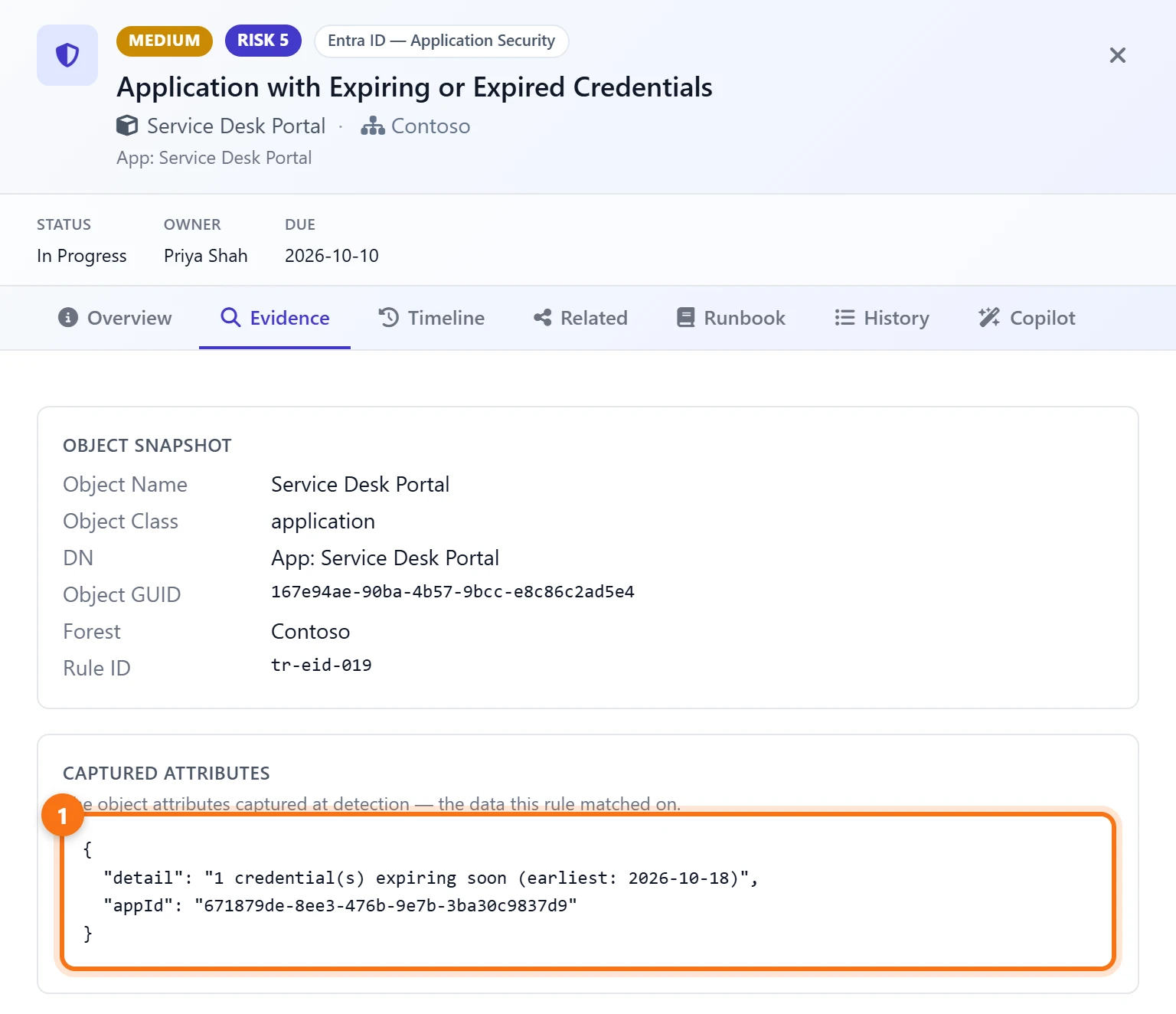Click the appId line in captured attributes
This screenshot has height=1014, width=1176.
tap(341, 906)
